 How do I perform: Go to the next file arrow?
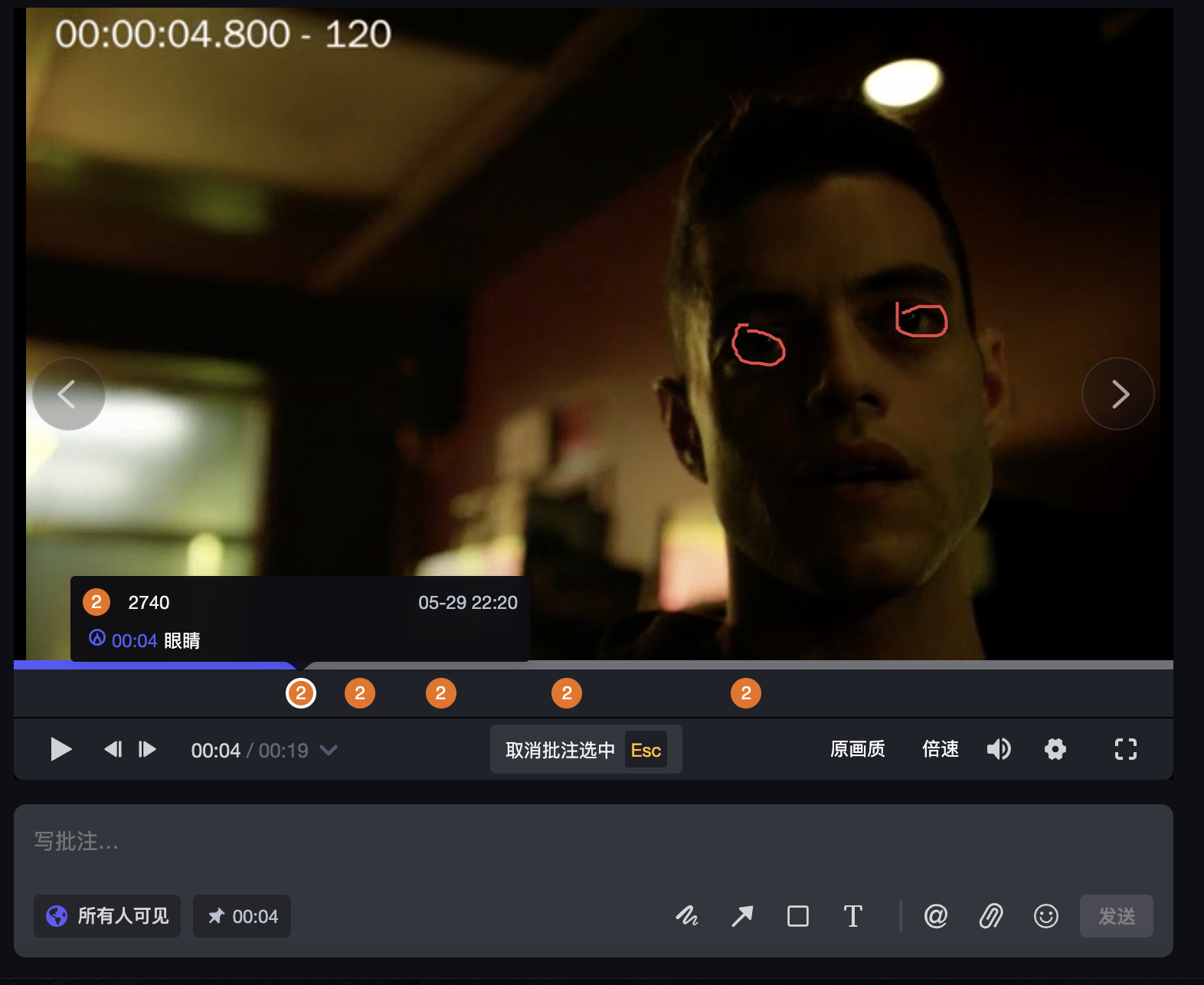pyautogui.click(x=1118, y=394)
